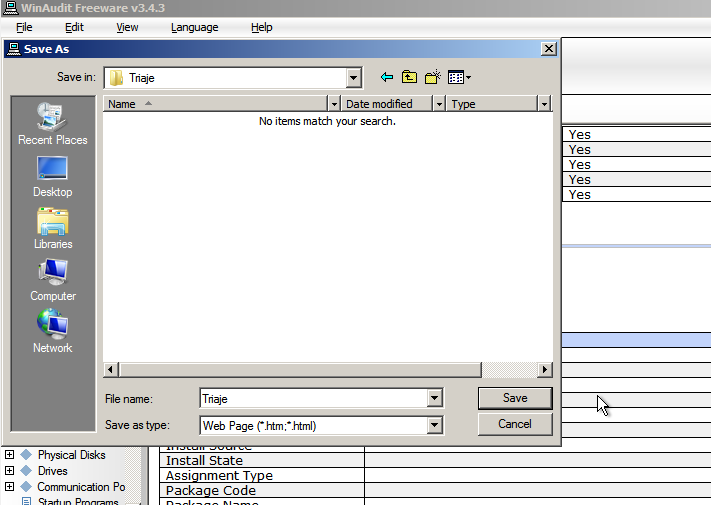Image resolution: width=711 pixels, height=505 pixels.
Task: Expand the Communication Po tree node
Action: [x=10, y=486]
